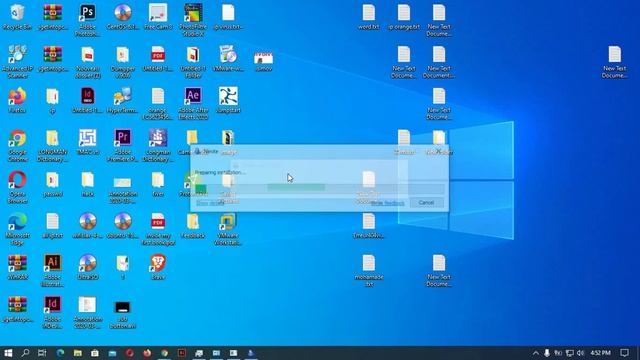Select the red PDF file in second row
This screenshot has width=640, height=360.
coord(158,59)
